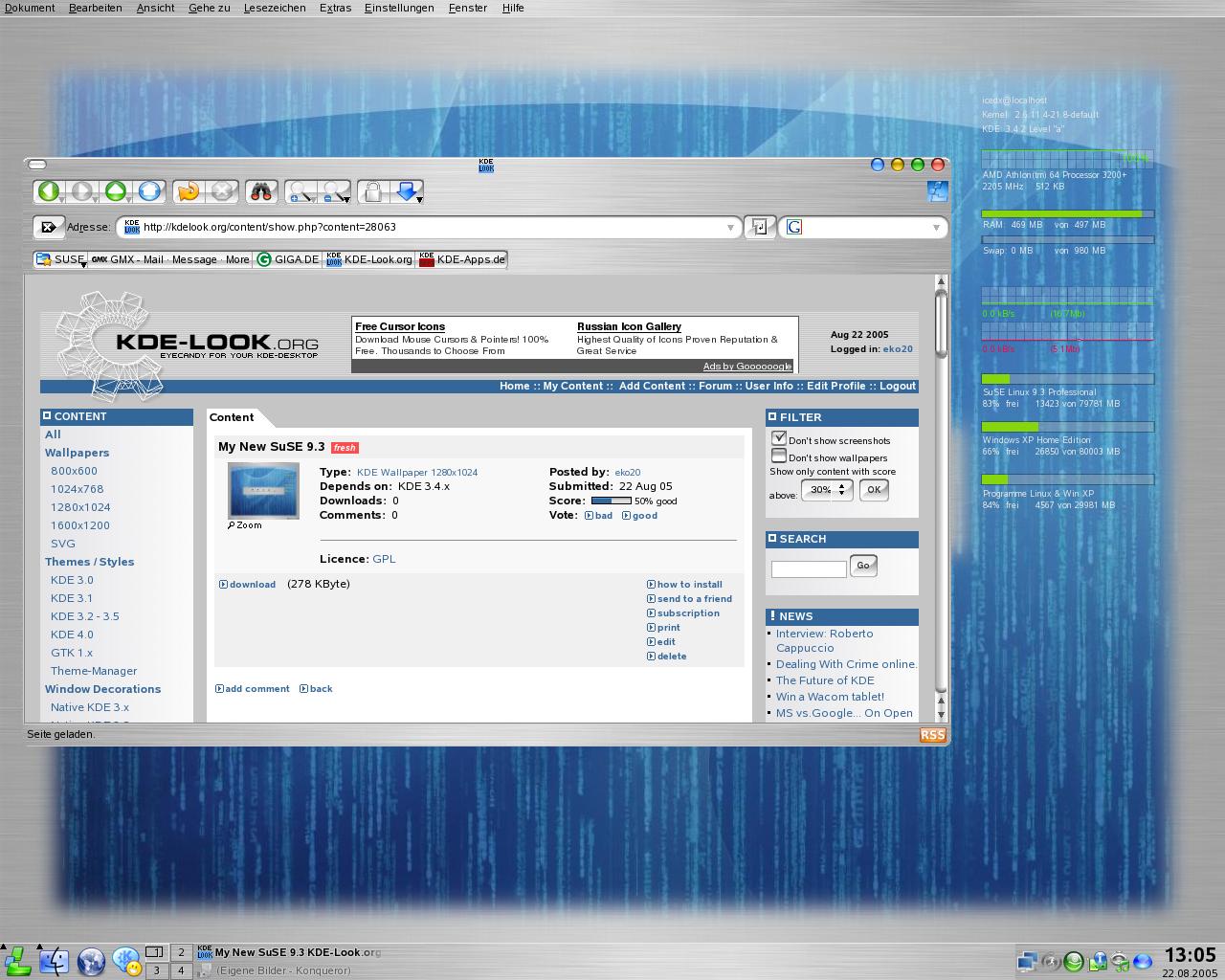Screen dimensions: 1225x980
Task: Launch the globe web browser panel icon
Action: pos(91,960)
